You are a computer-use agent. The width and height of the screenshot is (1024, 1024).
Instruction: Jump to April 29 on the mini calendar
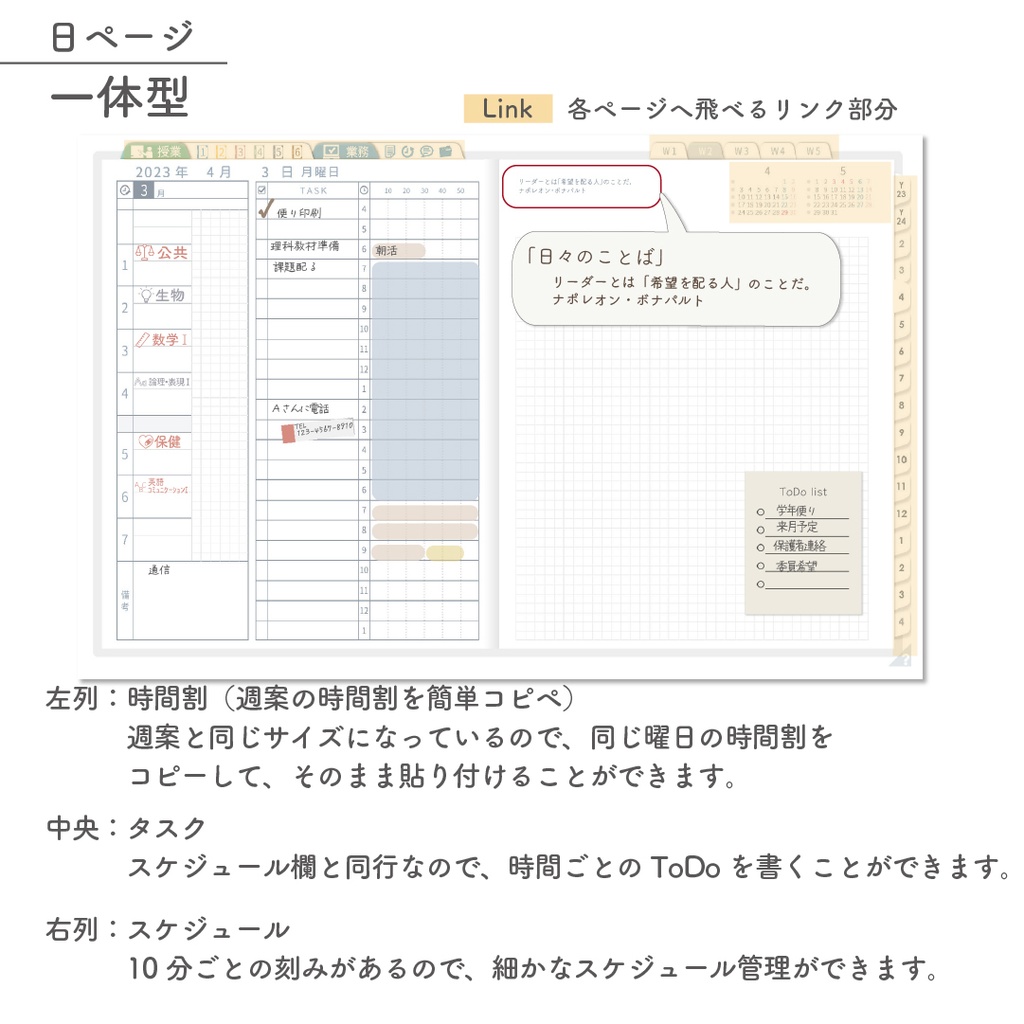tap(783, 212)
